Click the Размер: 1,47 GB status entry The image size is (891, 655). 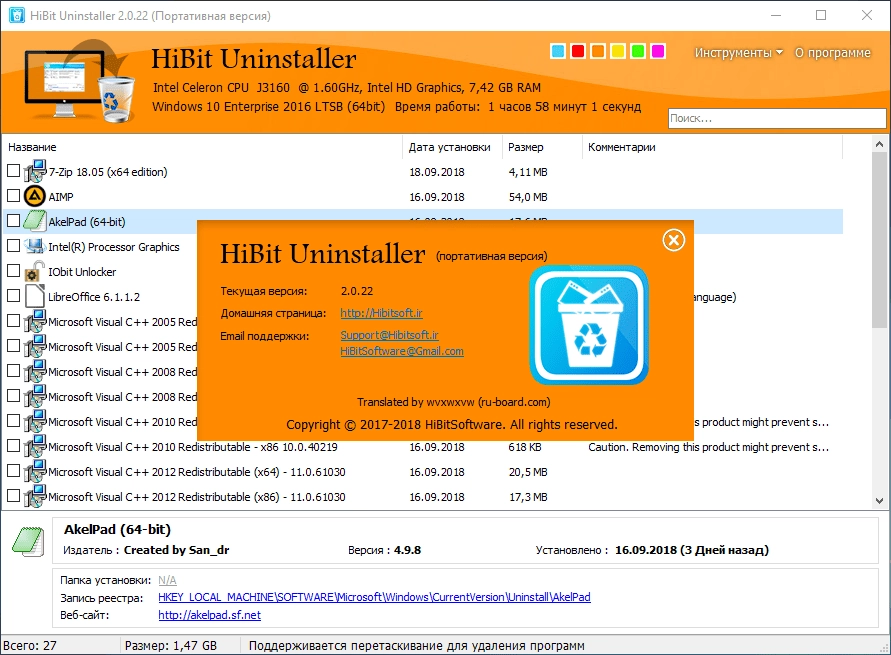point(171,645)
